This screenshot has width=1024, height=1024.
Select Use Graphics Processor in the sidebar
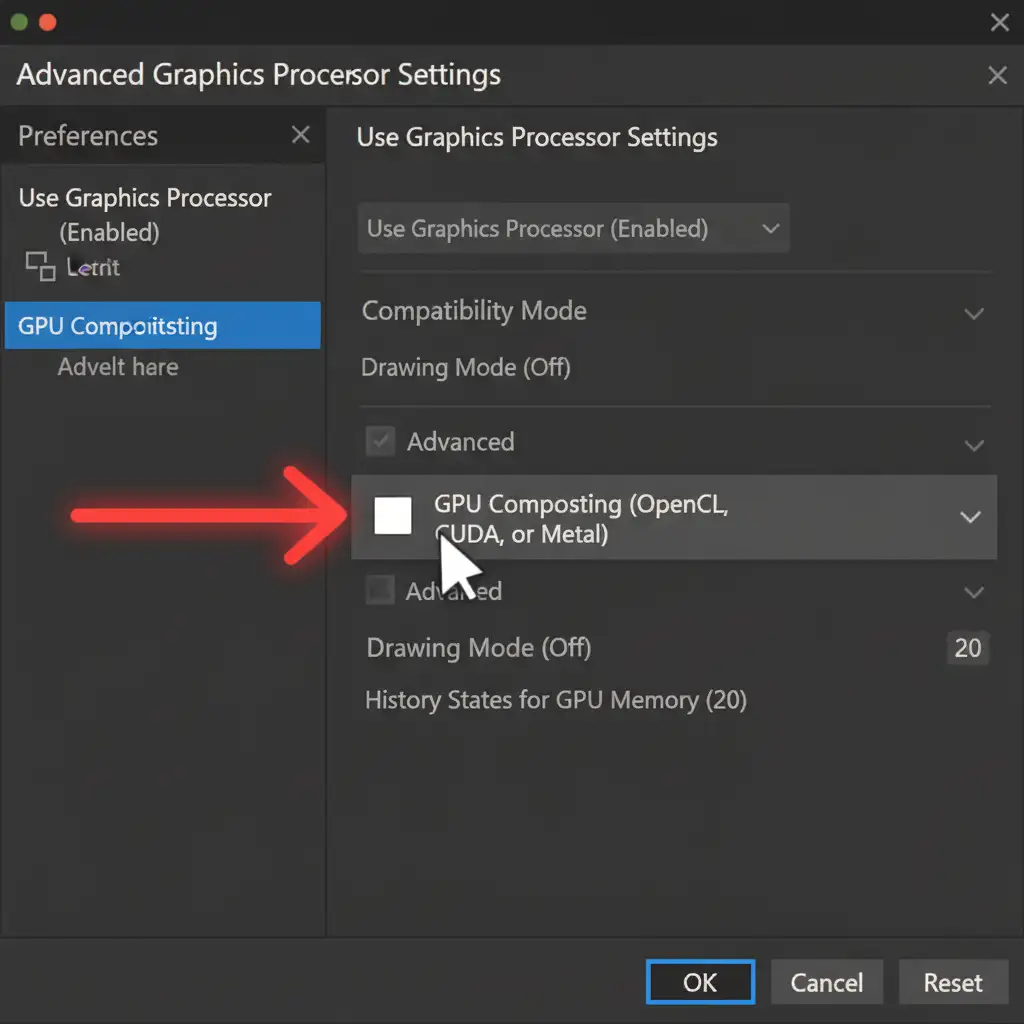[x=144, y=198]
